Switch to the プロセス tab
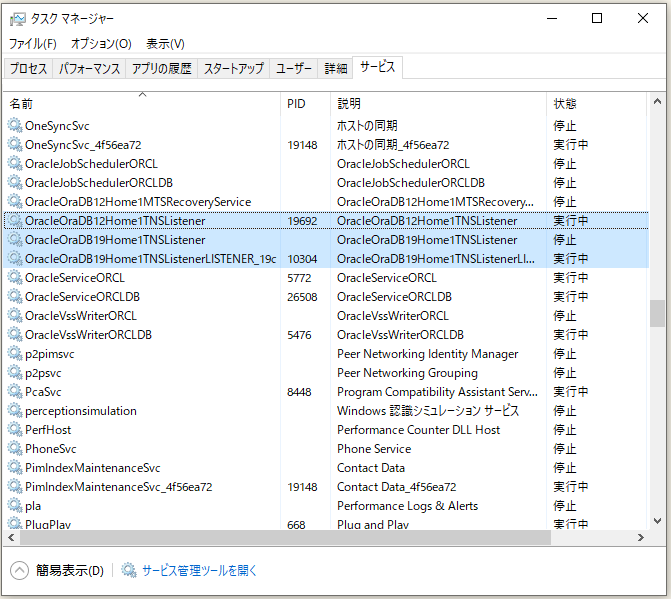 [x=28, y=68]
